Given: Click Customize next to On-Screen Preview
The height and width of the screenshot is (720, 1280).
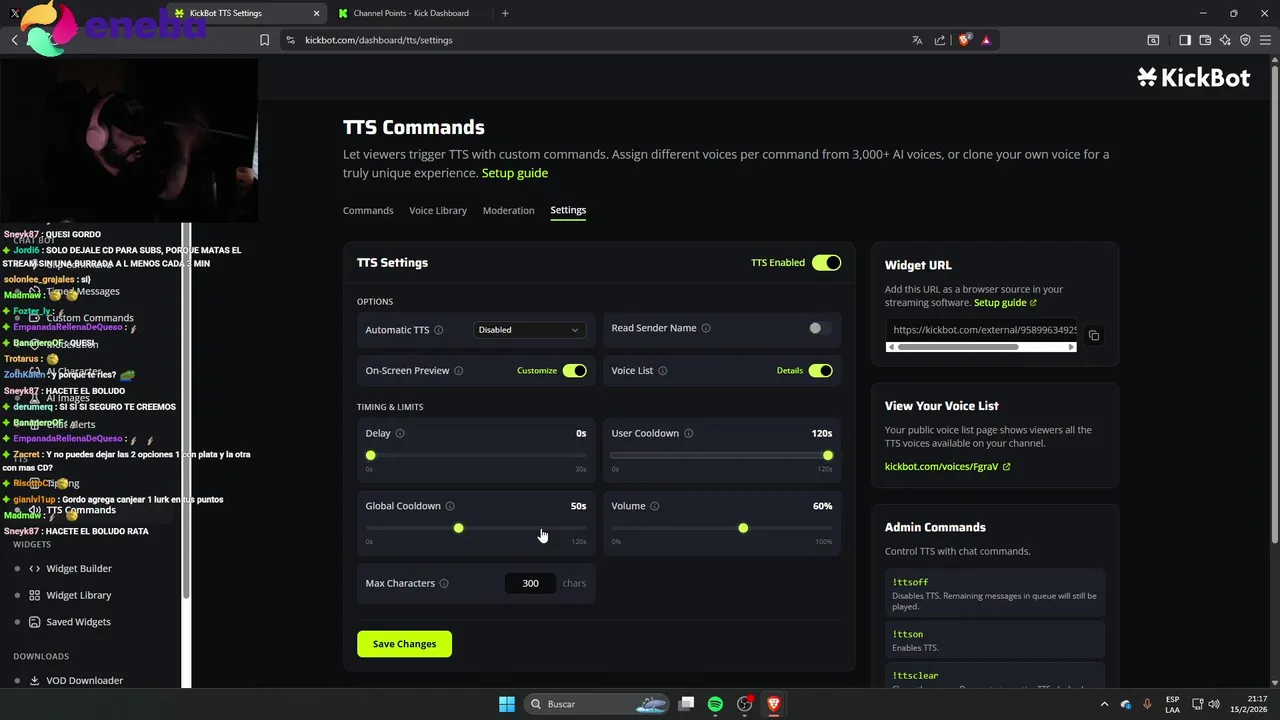Looking at the screenshot, I should [x=537, y=371].
